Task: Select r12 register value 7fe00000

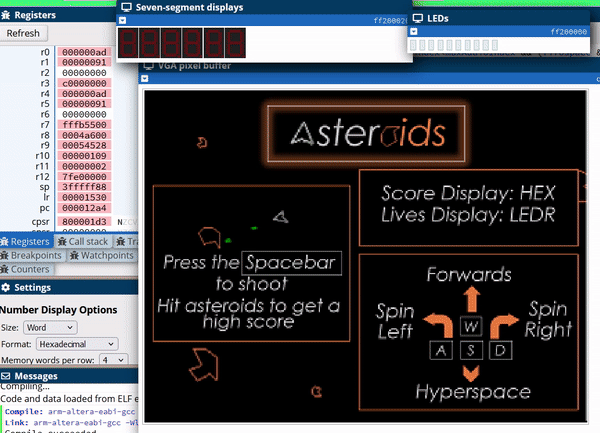Action: click(x=84, y=177)
